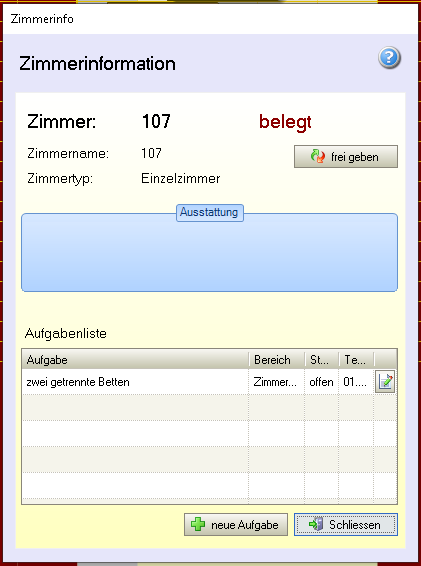Click the frei geben button
421x566 pixels.
tap(346, 157)
